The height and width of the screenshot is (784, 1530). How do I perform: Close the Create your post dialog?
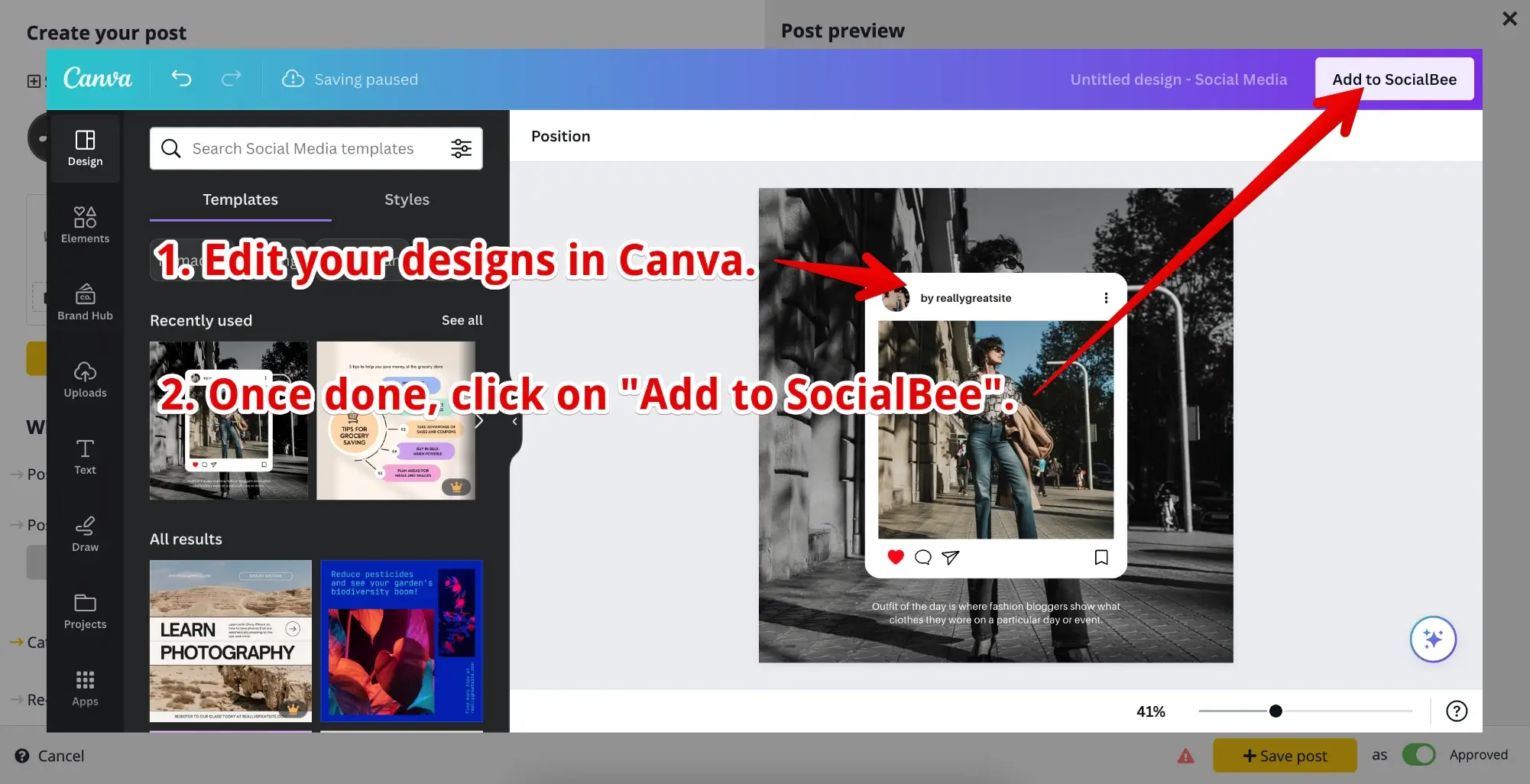(1509, 18)
